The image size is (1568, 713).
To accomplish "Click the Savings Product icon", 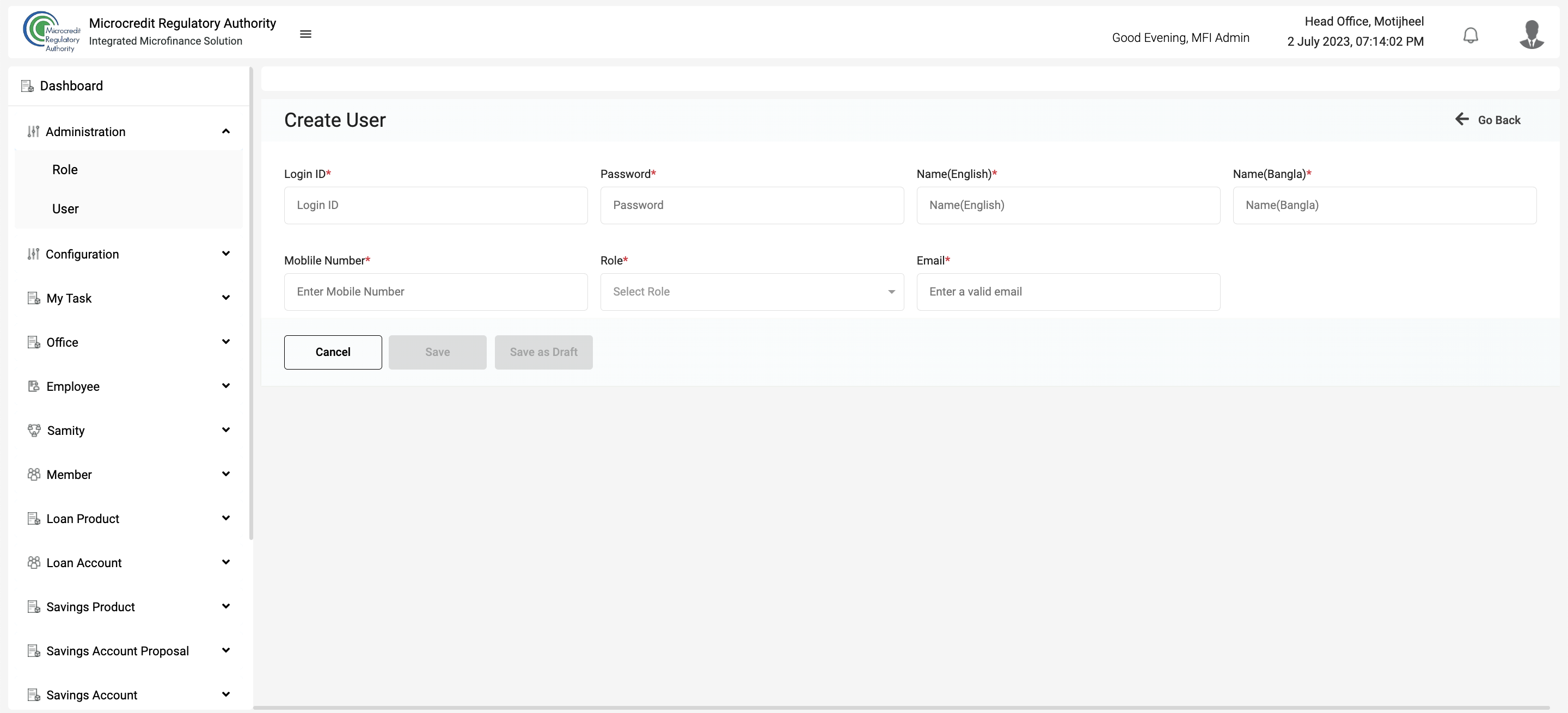I will click(34, 606).
